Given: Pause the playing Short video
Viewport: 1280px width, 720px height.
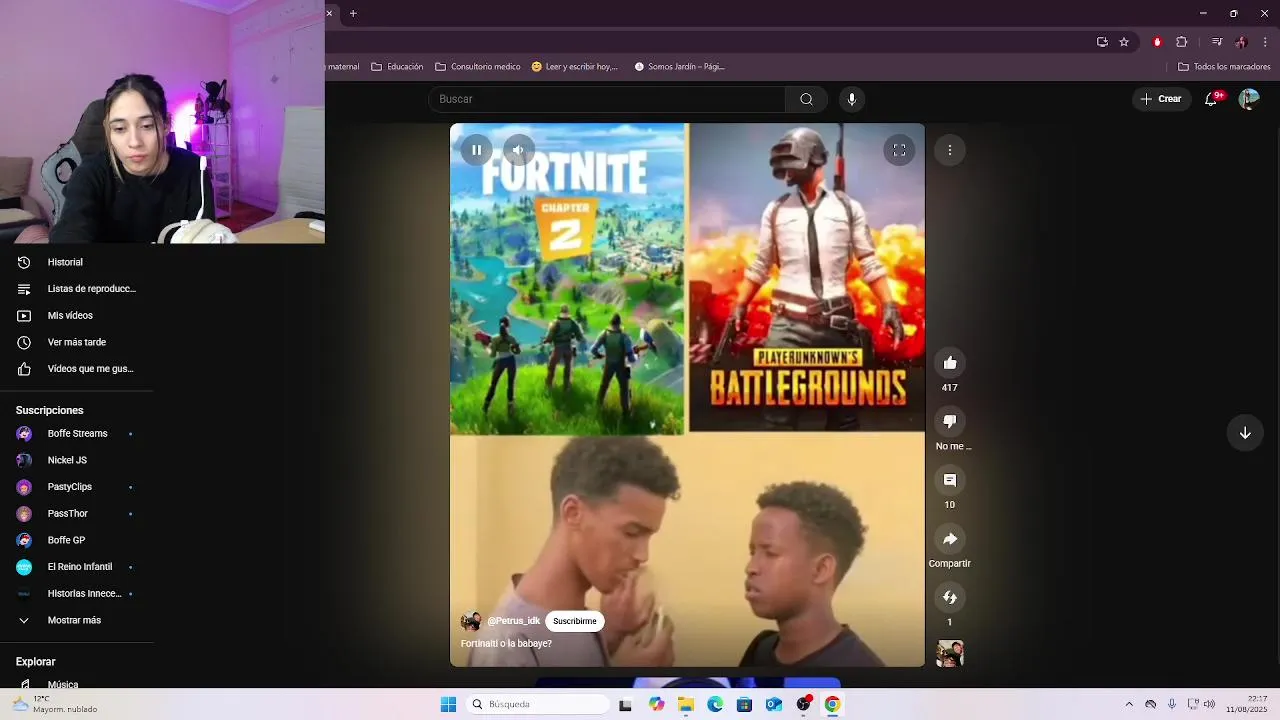Looking at the screenshot, I should point(477,150).
